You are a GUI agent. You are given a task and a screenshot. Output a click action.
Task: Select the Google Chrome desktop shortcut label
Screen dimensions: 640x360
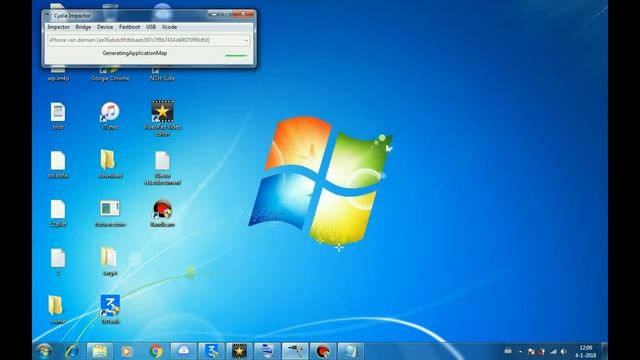pyautogui.click(x=110, y=78)
